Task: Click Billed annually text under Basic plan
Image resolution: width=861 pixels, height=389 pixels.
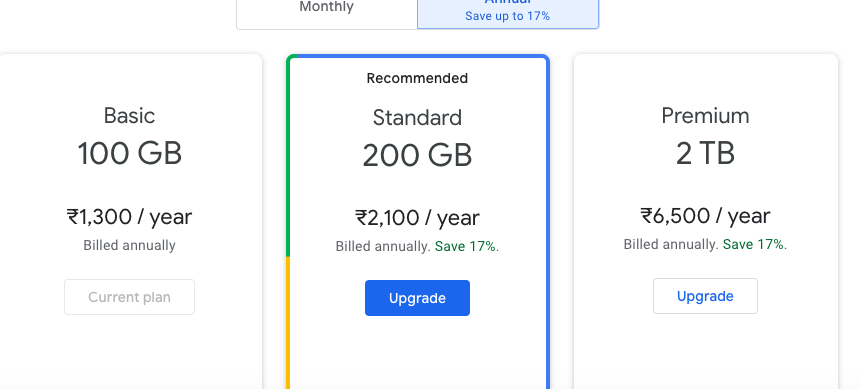Action: 130,245
